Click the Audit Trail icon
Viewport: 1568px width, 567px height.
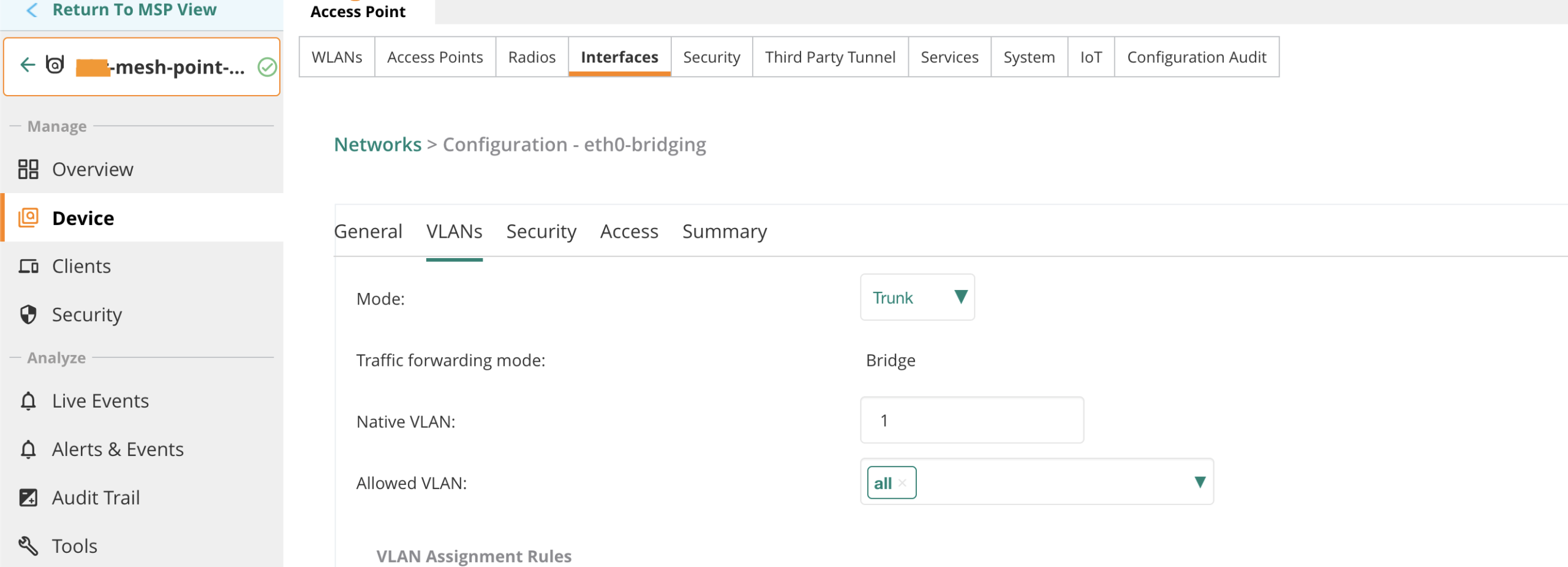click(28, 497)
